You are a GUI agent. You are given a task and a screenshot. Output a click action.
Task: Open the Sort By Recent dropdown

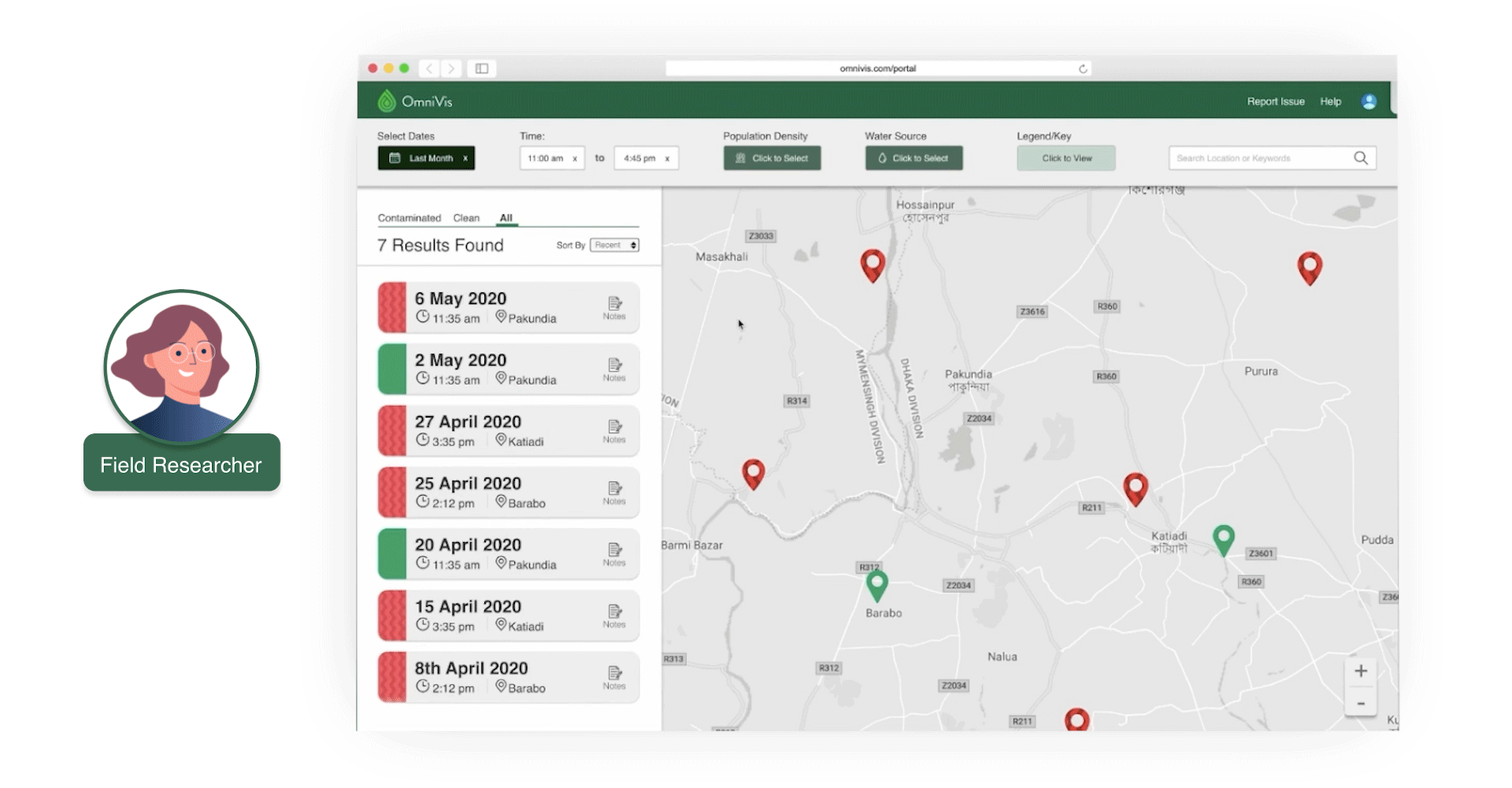tap(614, 245)
